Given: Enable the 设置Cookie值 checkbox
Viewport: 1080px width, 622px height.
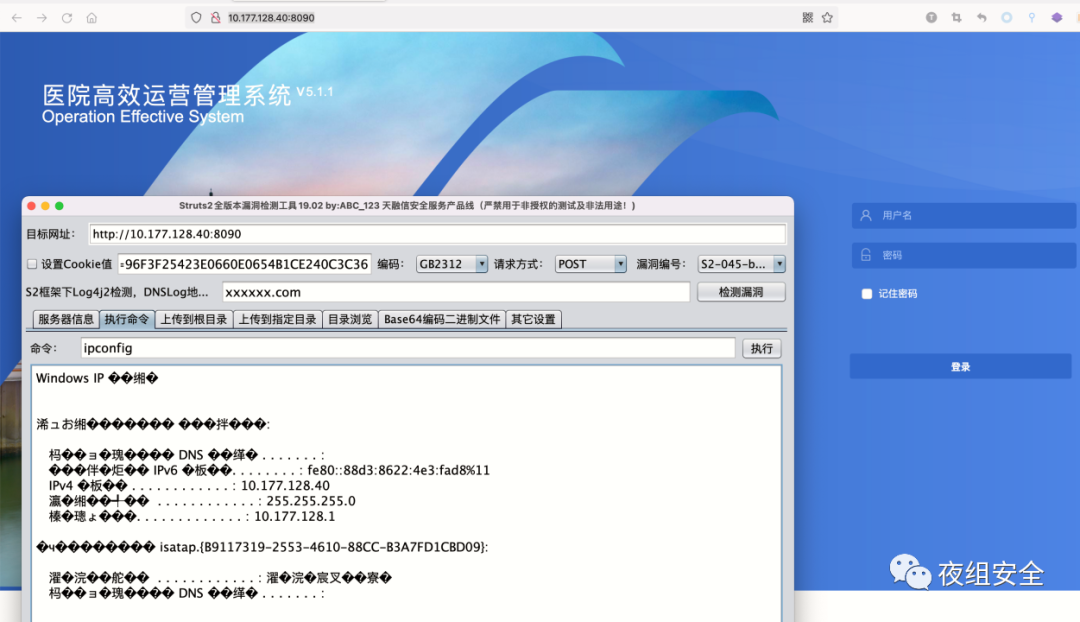Looking at the screenshot, I should coord(32,264).
